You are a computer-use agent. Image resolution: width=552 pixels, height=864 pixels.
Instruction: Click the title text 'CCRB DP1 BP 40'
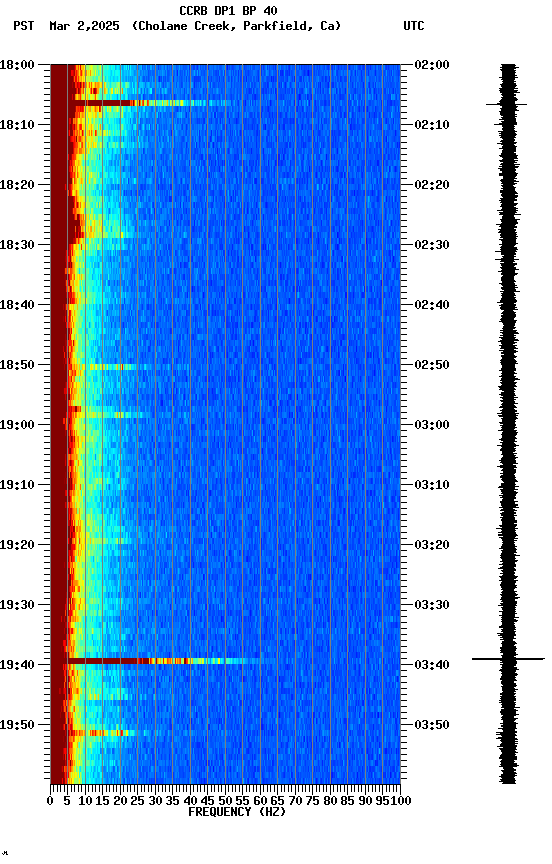pos(228,10)
